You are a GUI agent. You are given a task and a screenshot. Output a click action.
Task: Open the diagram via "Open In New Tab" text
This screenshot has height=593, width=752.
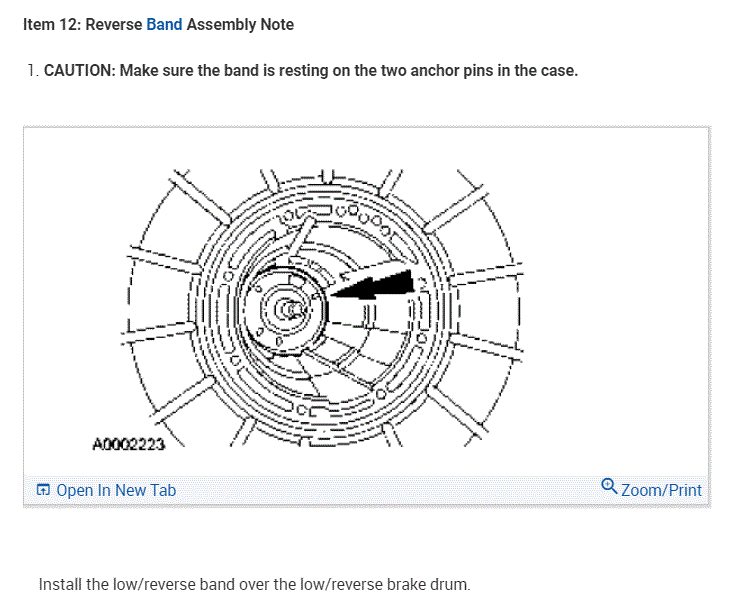[116, 490]
